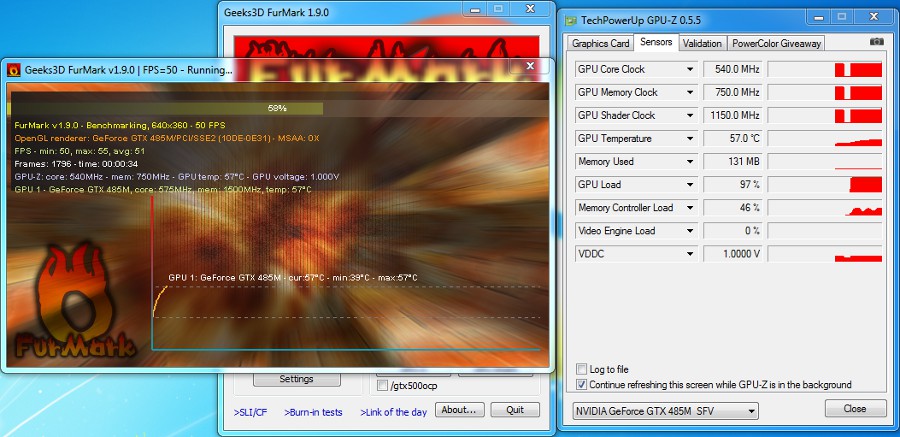
Task: Click the Close button in GPU-Z
Action: 855,409
